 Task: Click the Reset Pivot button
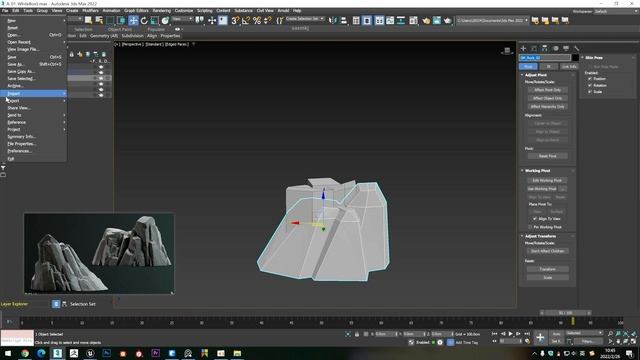click(x=547, y=156)
